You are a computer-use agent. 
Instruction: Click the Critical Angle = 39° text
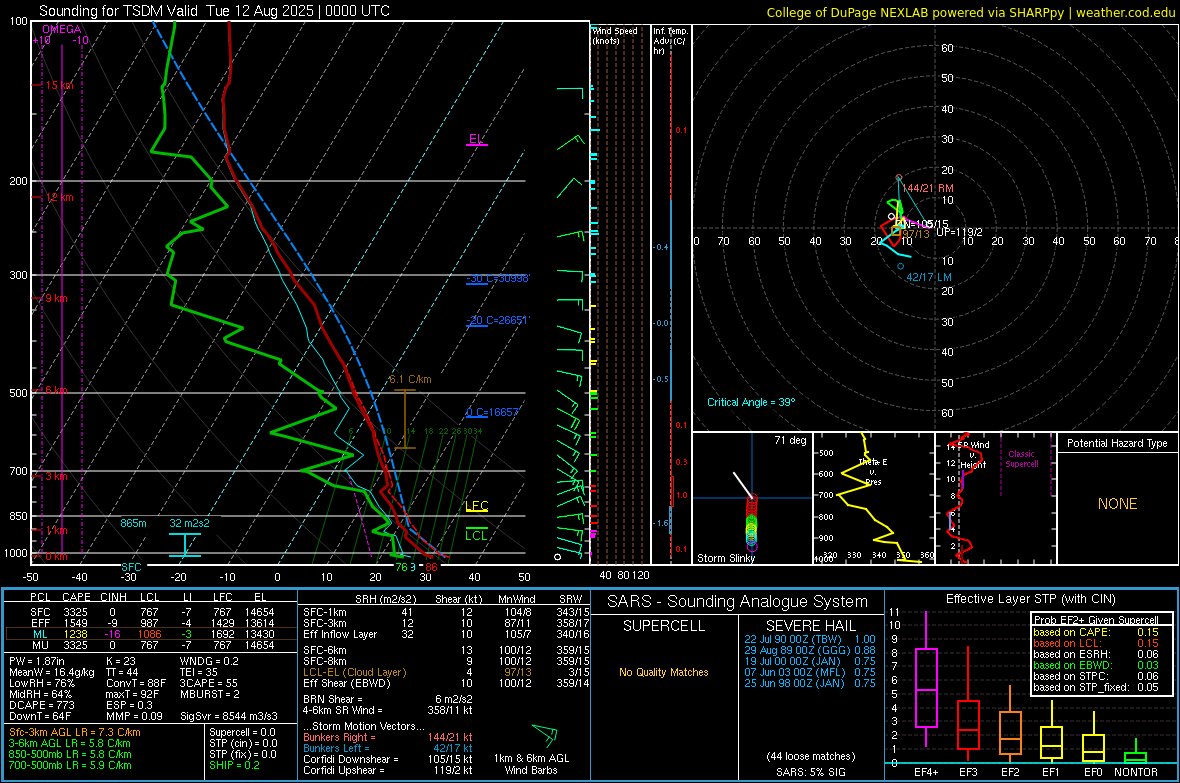coord(751,402)
